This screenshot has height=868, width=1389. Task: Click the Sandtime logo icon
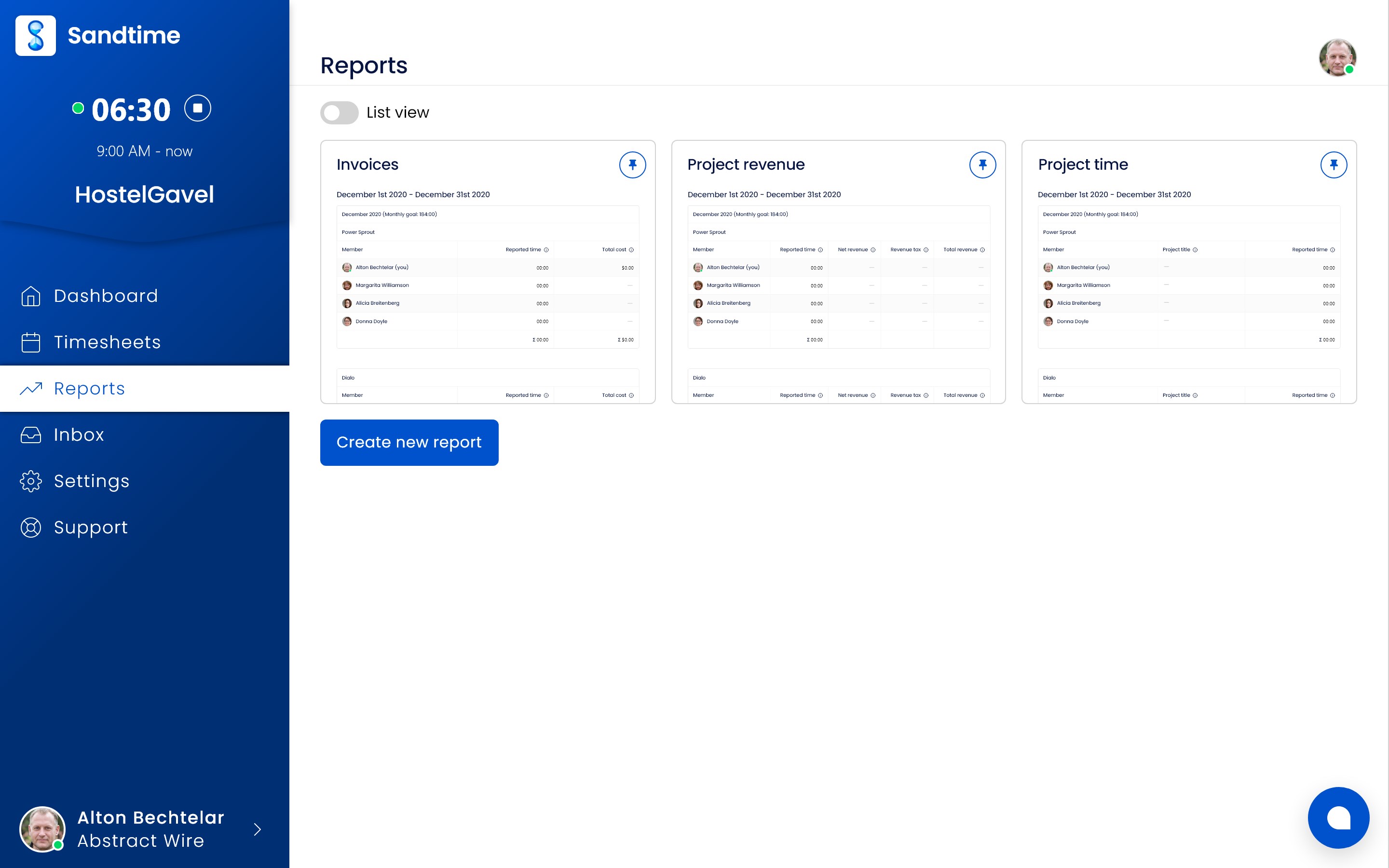[x=36, y=36]
